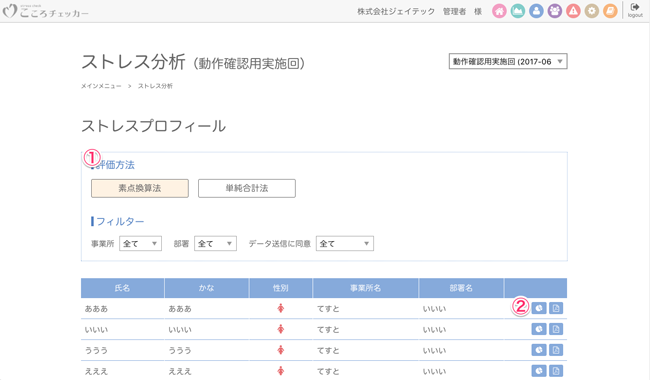This screenshot has height=380, width=650.
Task: Click the logout icon
Action: pos(635,10)
